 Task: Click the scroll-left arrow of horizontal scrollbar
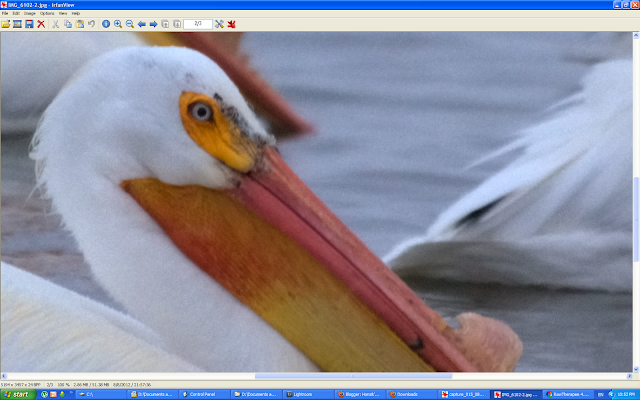coord(4,376)
